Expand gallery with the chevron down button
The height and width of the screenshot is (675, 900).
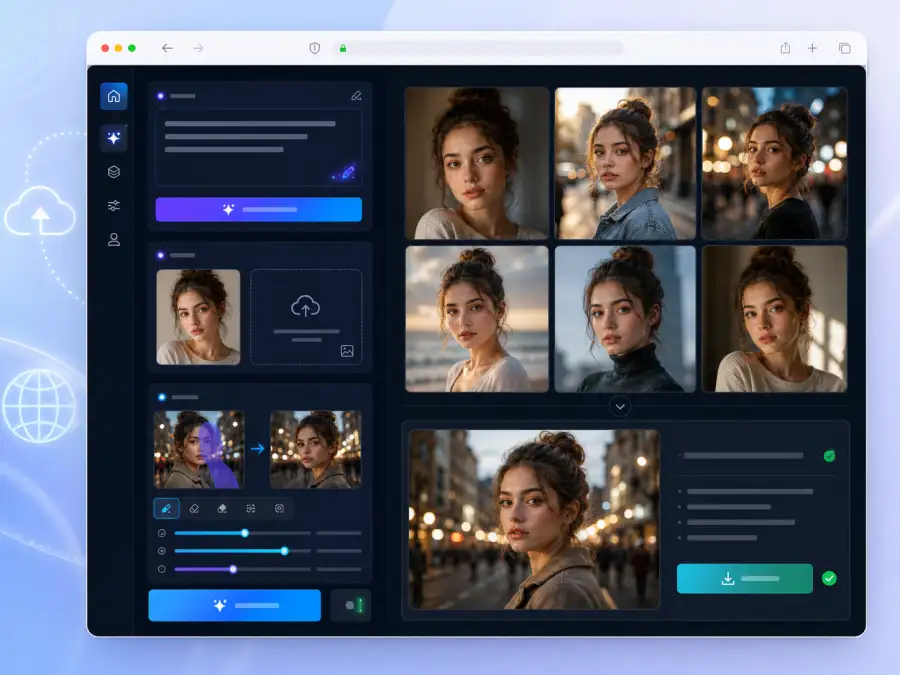[620, 407]
